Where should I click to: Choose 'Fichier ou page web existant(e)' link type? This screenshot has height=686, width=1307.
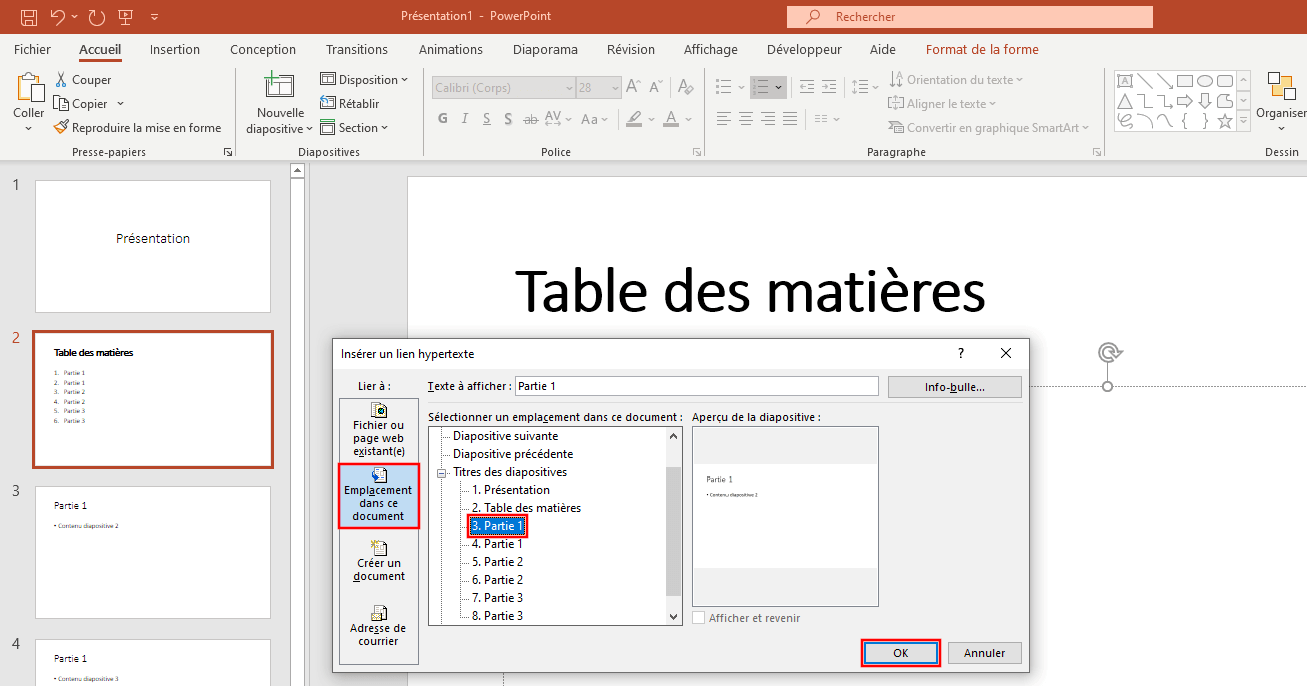pos(379,430)
